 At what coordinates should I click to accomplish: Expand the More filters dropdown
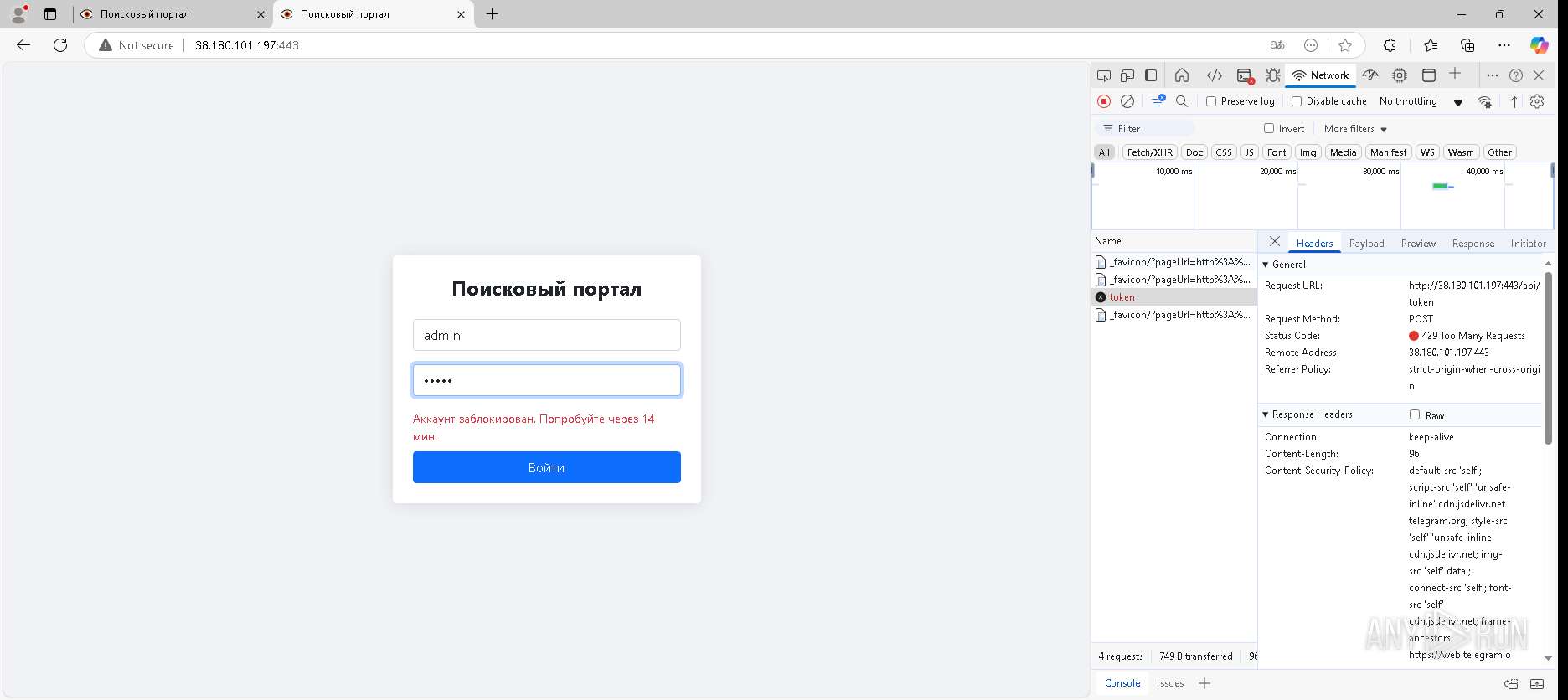tap(1356, 129)
